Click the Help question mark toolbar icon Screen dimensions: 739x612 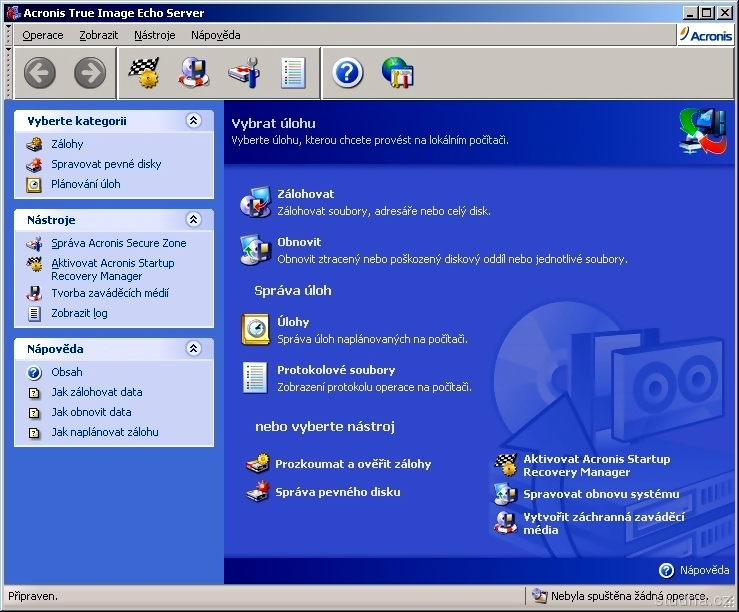[347, 73]
